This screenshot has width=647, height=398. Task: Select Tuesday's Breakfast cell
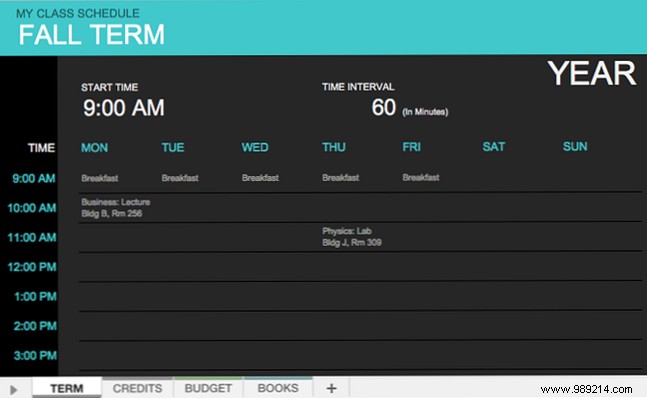(180, 178)
